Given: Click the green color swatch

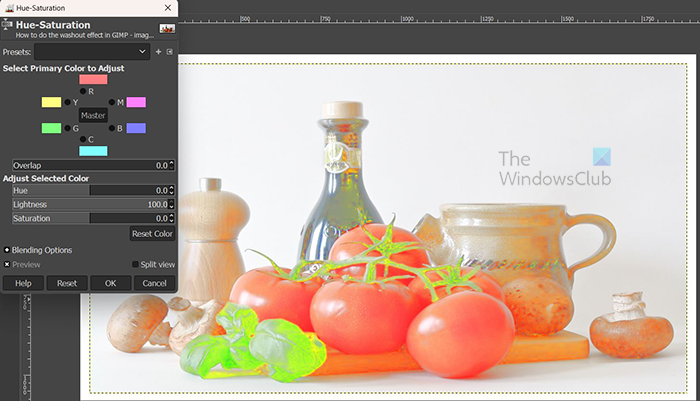Looking at the screenshot, I should pos(51,128).
